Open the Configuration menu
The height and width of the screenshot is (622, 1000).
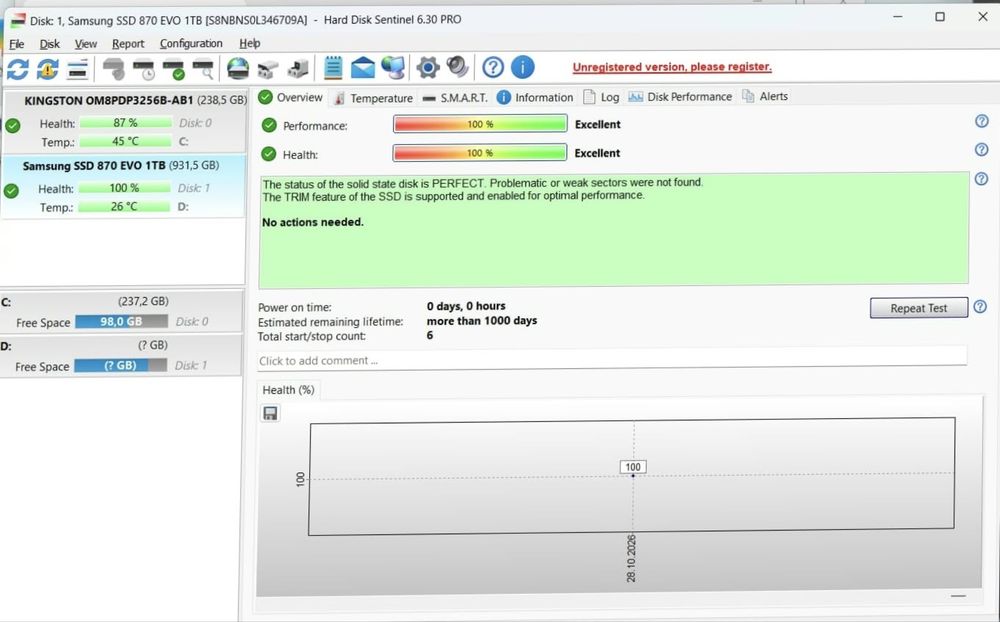[x=191, y=43]
